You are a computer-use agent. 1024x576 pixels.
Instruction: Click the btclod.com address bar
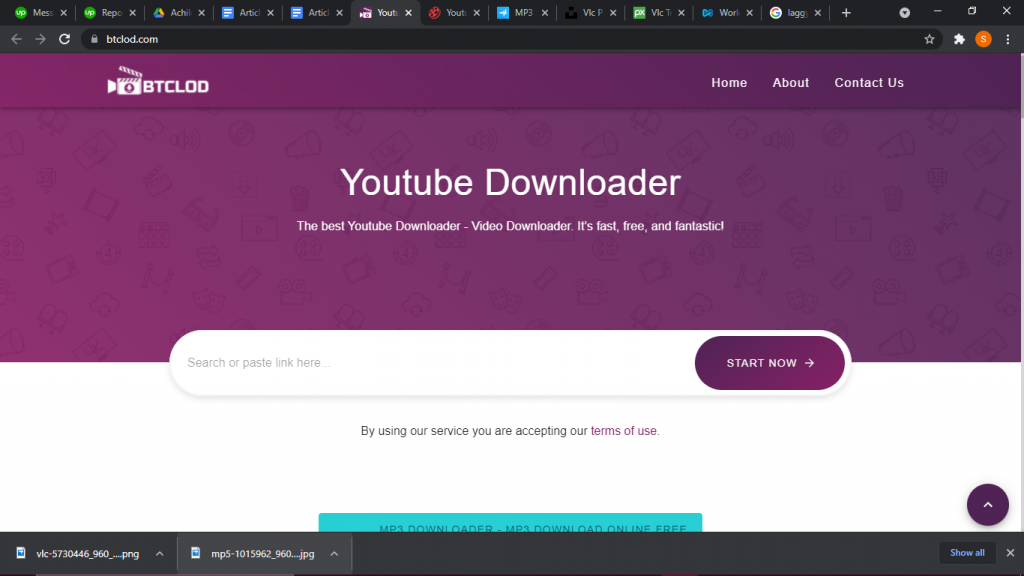click(509, 39)
